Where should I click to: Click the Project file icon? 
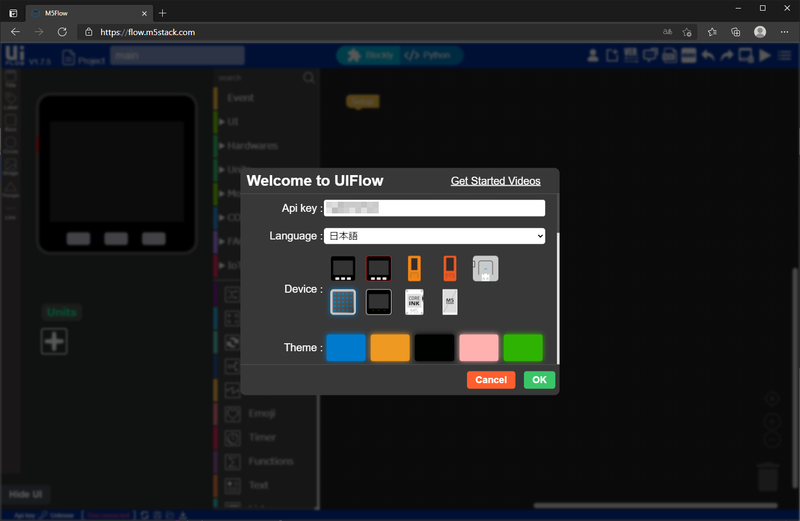(68, 57)
